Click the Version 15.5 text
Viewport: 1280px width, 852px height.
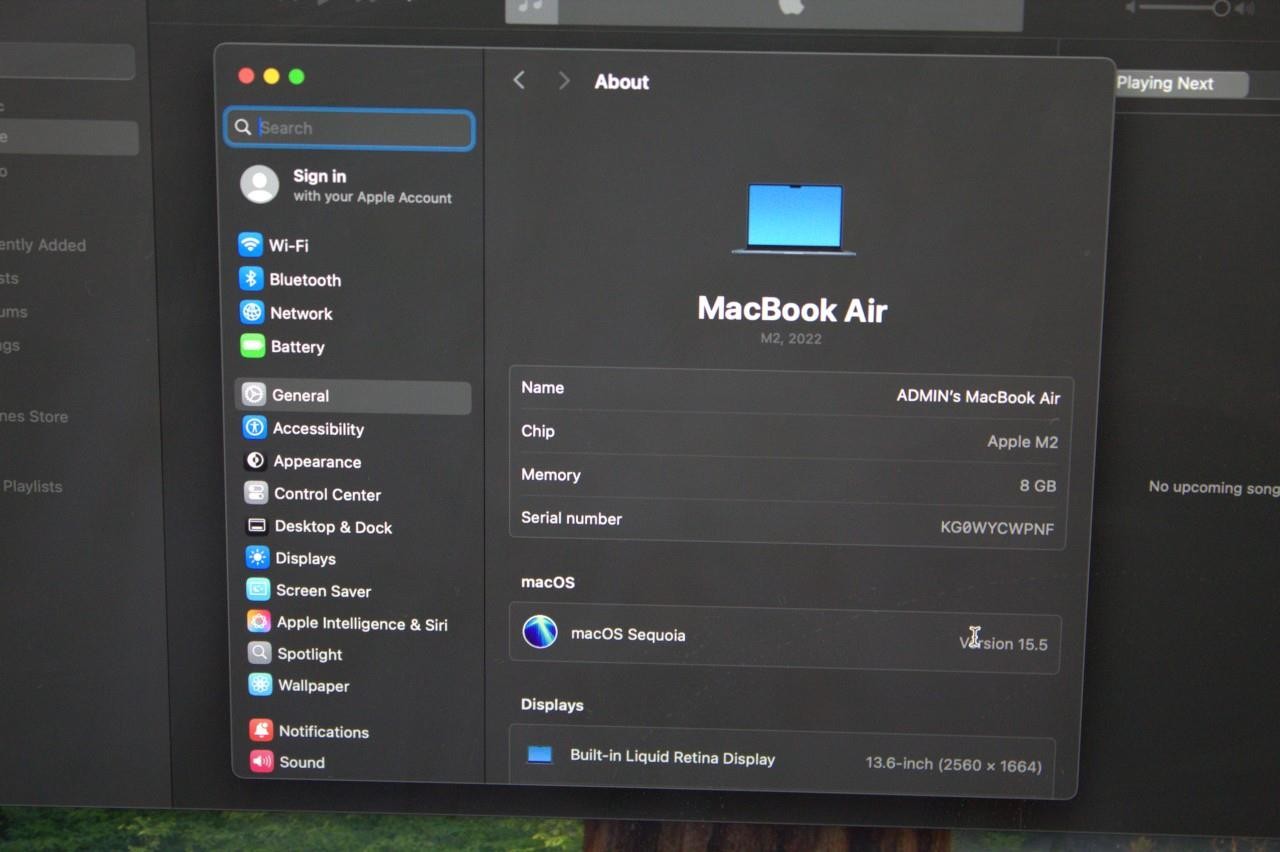point(1003,643)
